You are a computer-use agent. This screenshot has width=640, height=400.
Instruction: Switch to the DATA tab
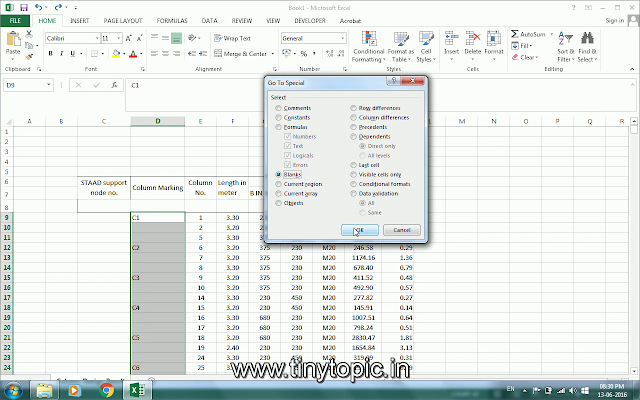[209, 21]
